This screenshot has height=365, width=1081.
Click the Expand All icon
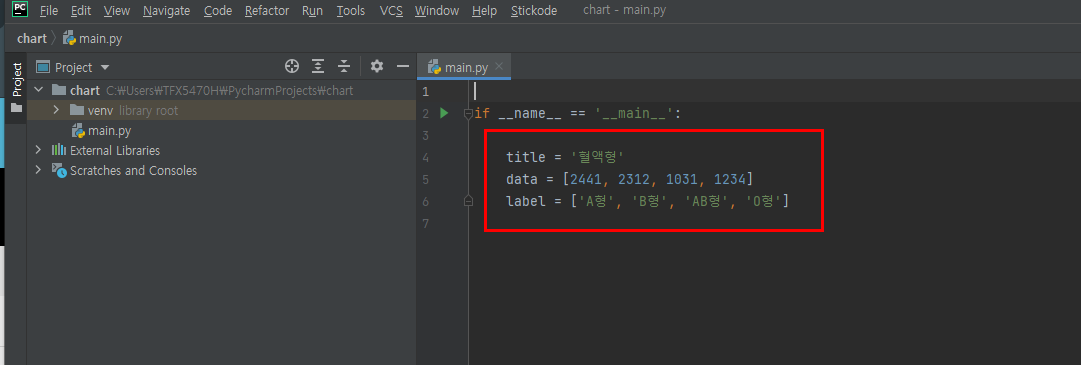(318, 66)
